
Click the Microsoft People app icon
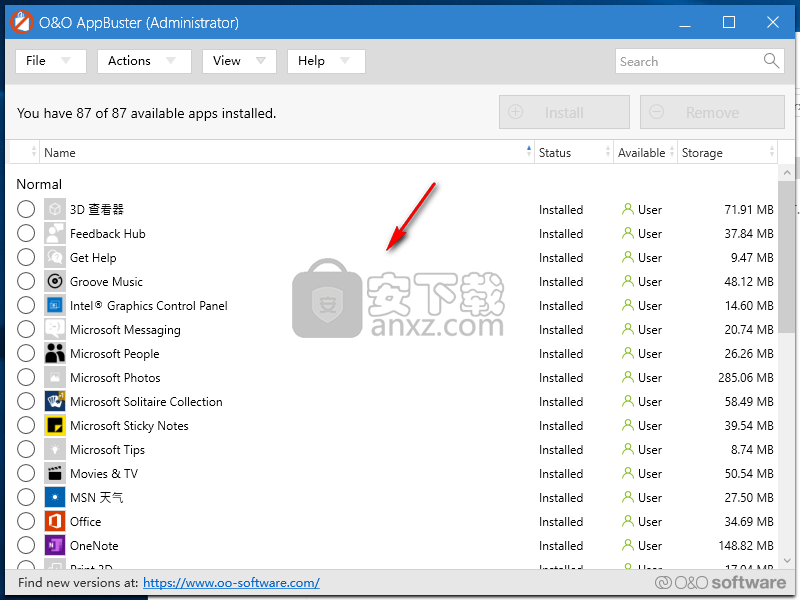pos(55,353)
